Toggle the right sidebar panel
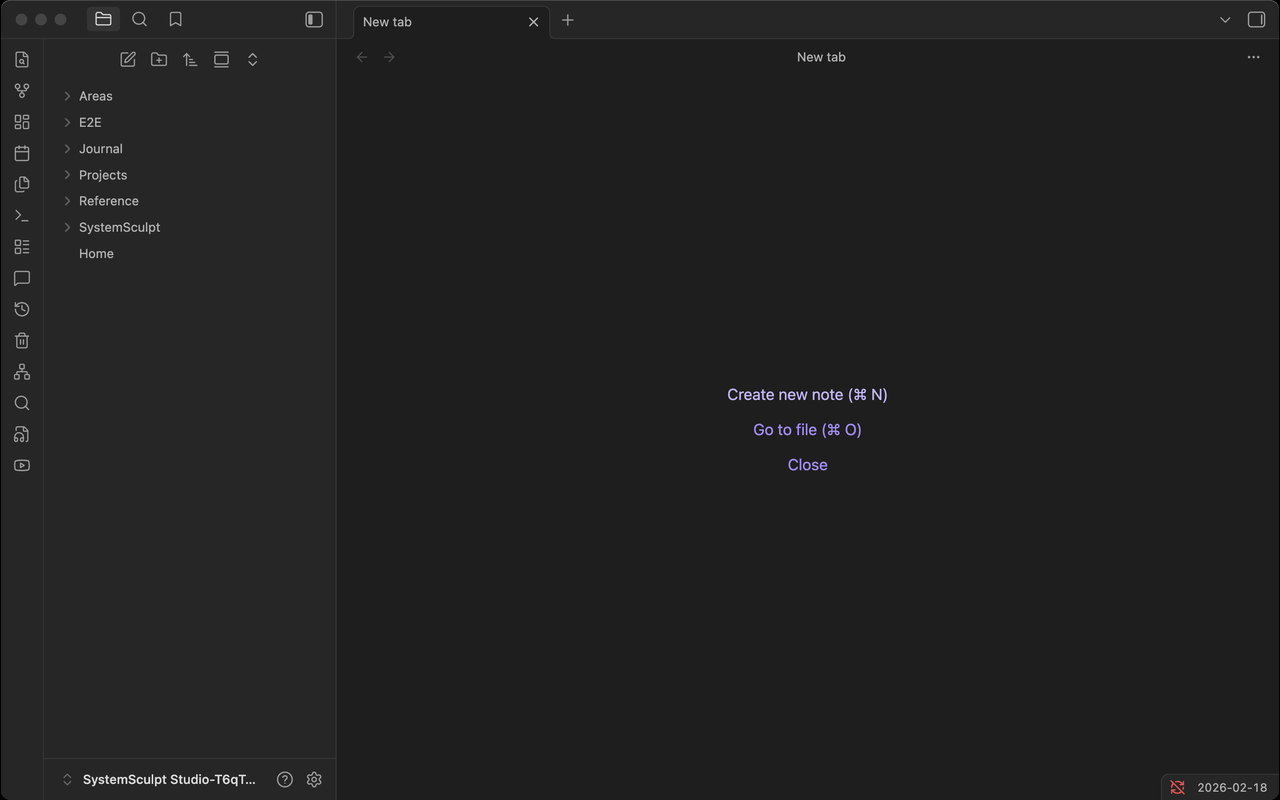This screenshot has height=800, width=1280. click(1256, 18)
